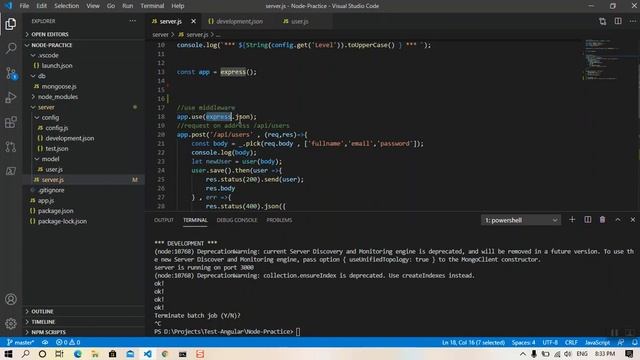Switch to the Debug Console tab
Image resolution: width=640 pixels, height=360 pixels.
(237, 220)
